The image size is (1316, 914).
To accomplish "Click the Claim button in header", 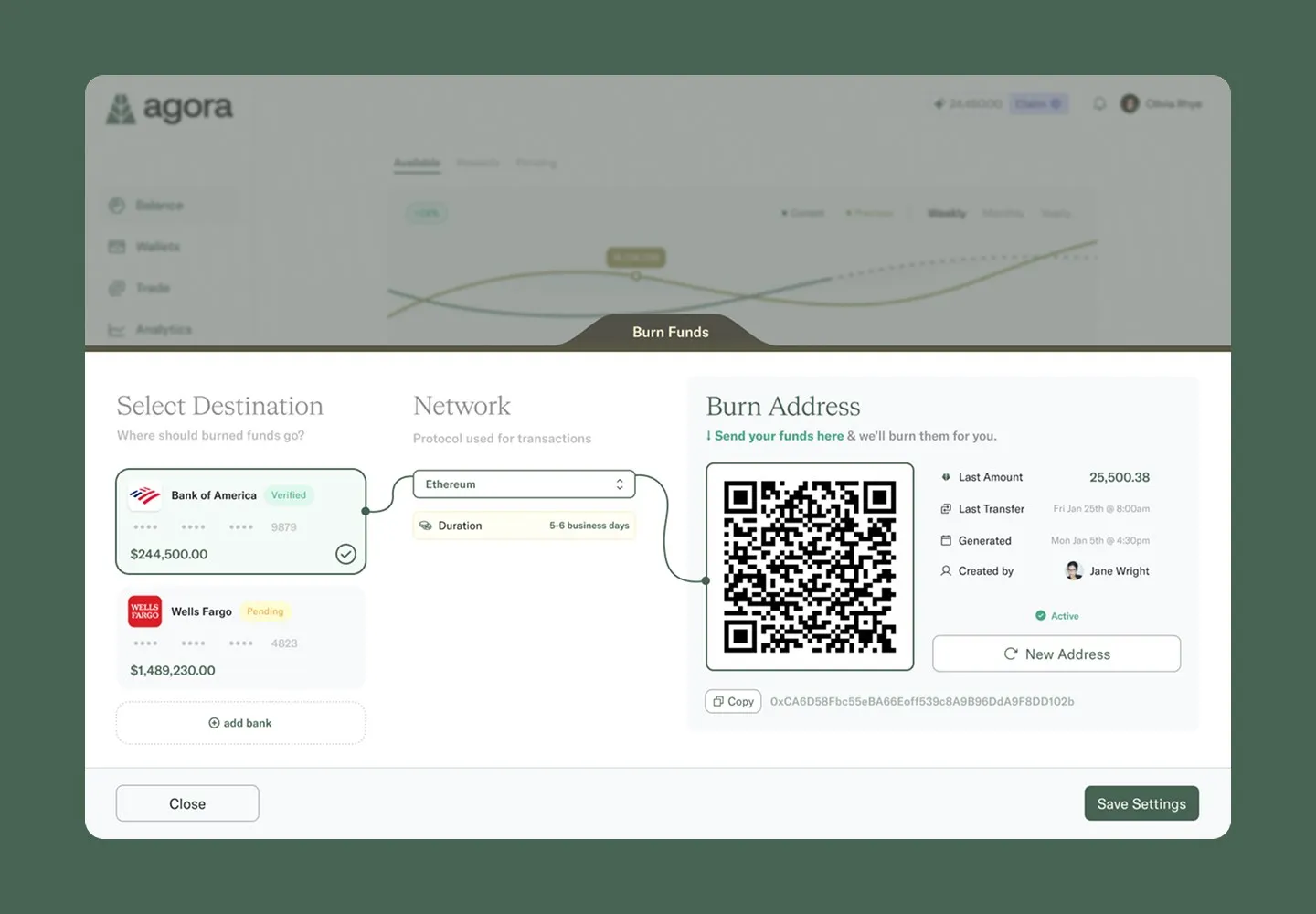I will point(1038,103).
